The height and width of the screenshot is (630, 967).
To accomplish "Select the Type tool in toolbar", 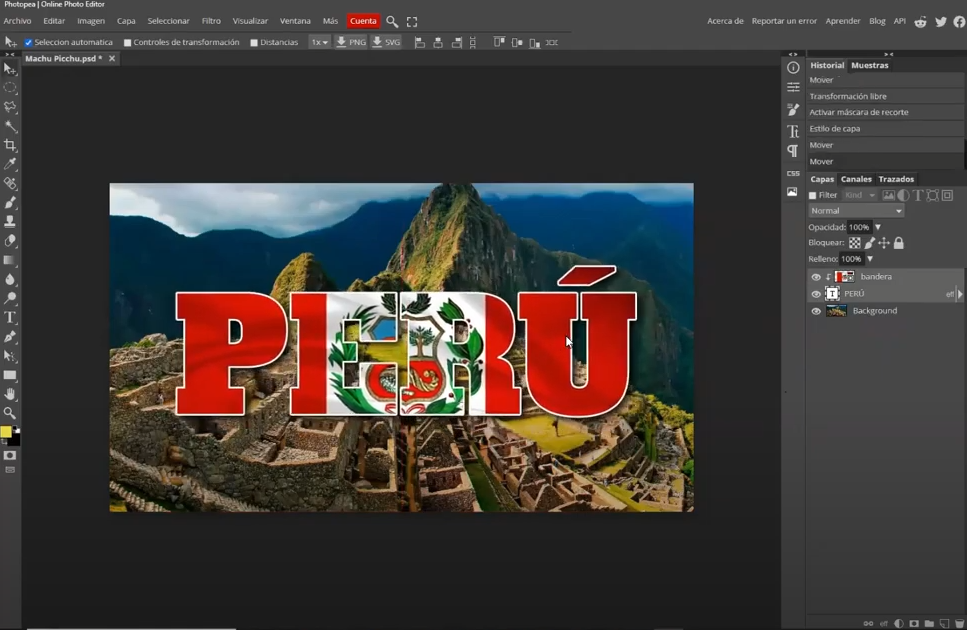I will 10,317.
